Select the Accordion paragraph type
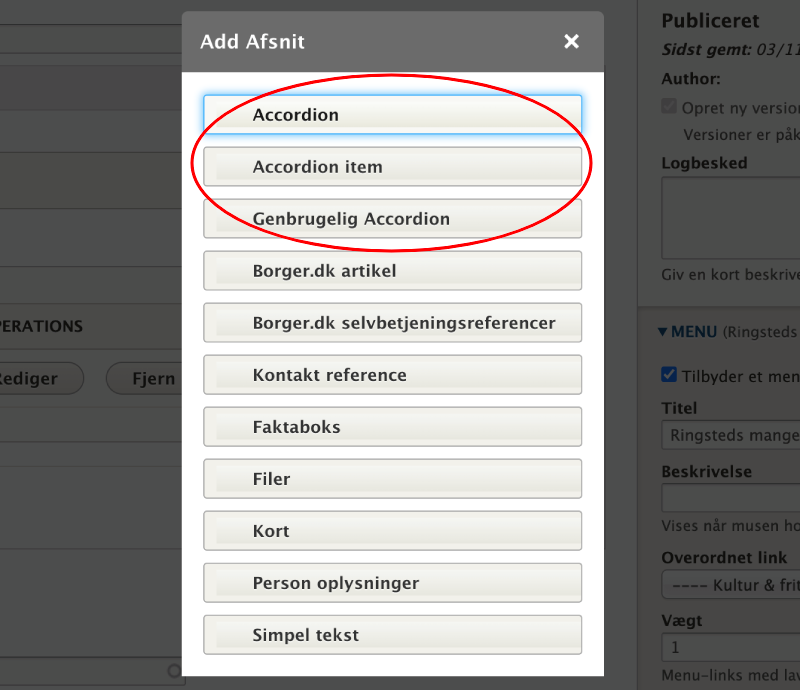 point(392,115)
